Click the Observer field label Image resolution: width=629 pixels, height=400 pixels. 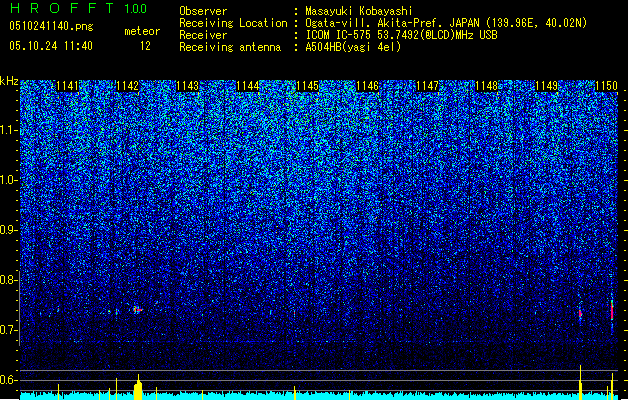pos(203,11)
